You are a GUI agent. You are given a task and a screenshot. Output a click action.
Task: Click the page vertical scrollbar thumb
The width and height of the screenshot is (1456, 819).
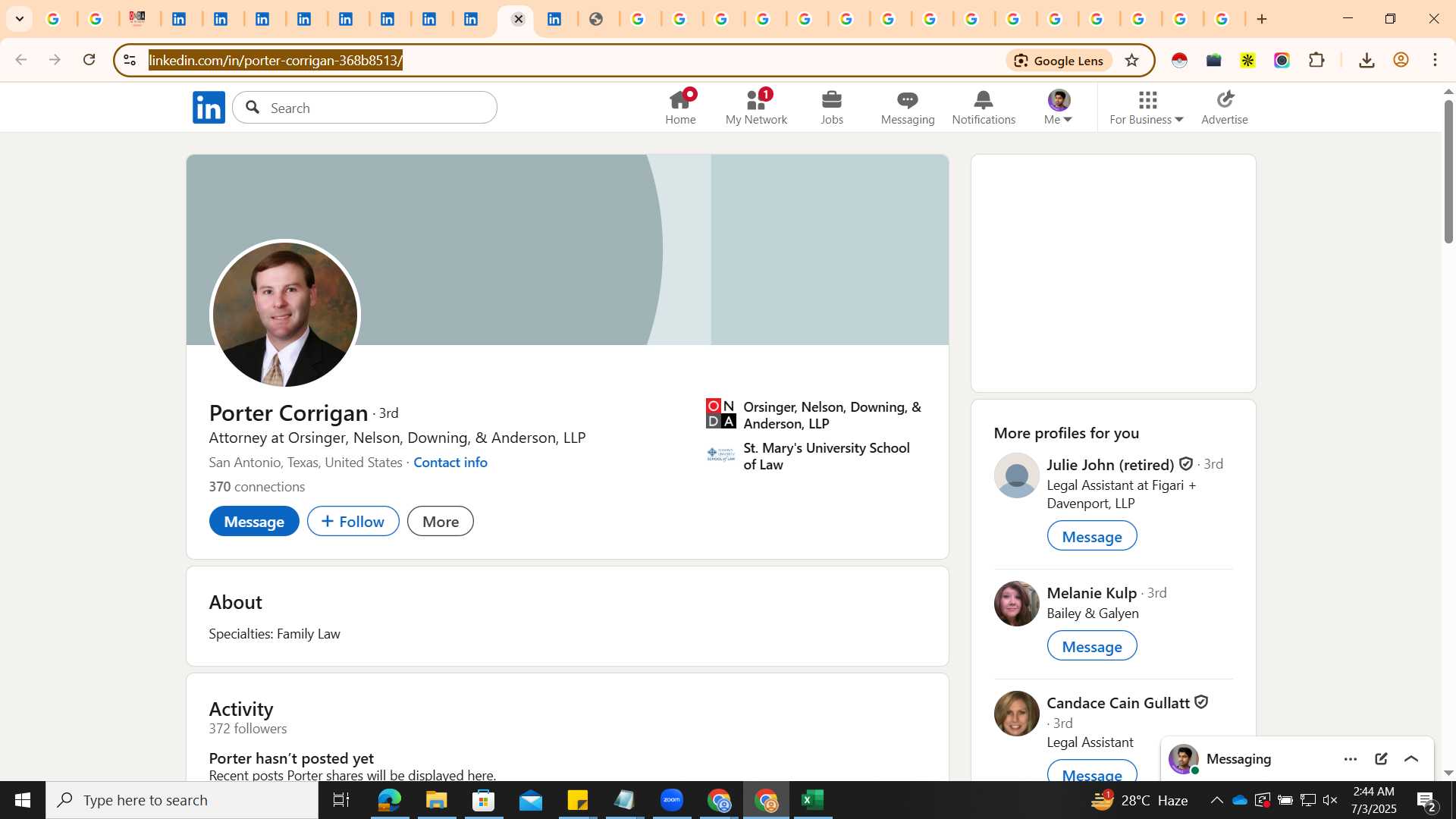(1448, 171)
